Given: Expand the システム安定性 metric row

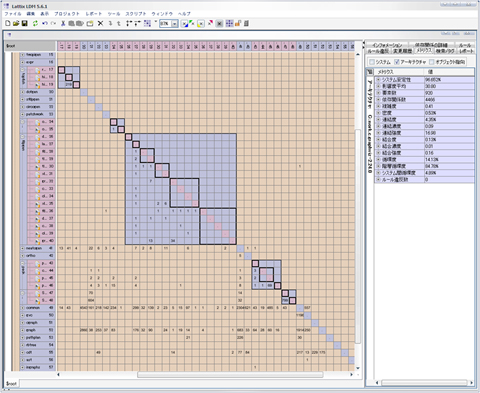Looking at the screenshot, I should [379, 80].
